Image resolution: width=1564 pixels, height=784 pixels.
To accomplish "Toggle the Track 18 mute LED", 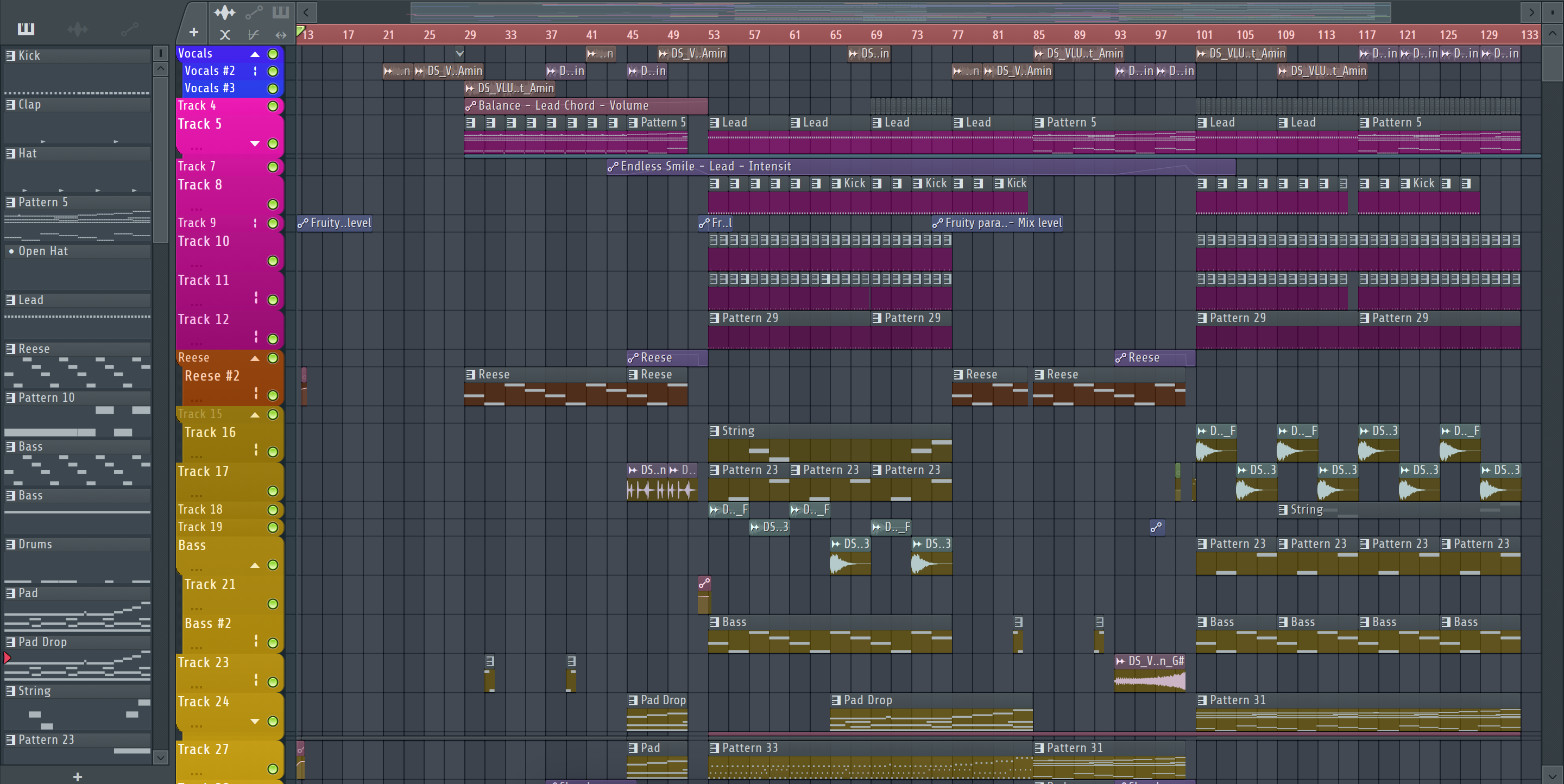I will point(273,510).
